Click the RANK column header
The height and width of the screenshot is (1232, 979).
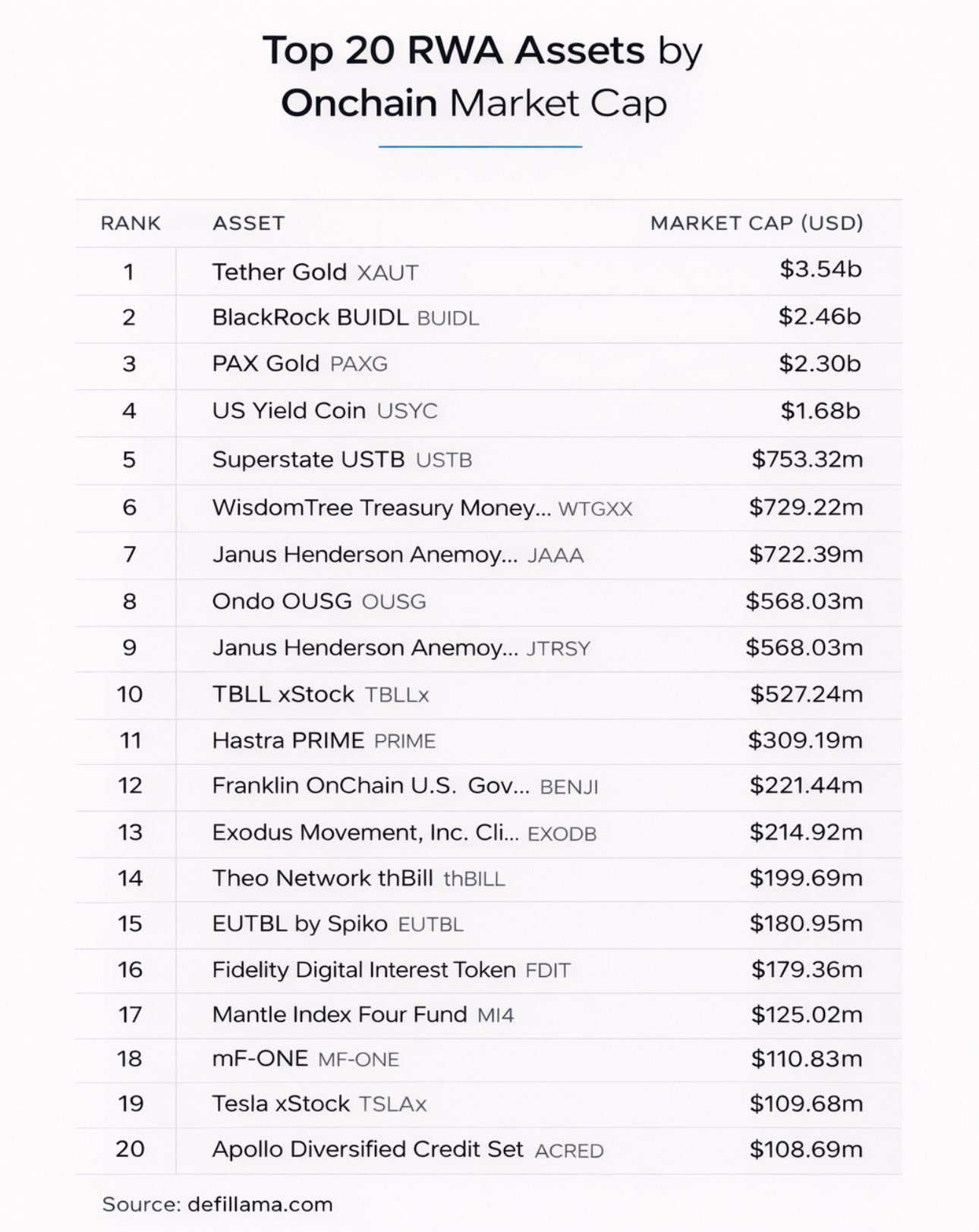click(131, 223)
